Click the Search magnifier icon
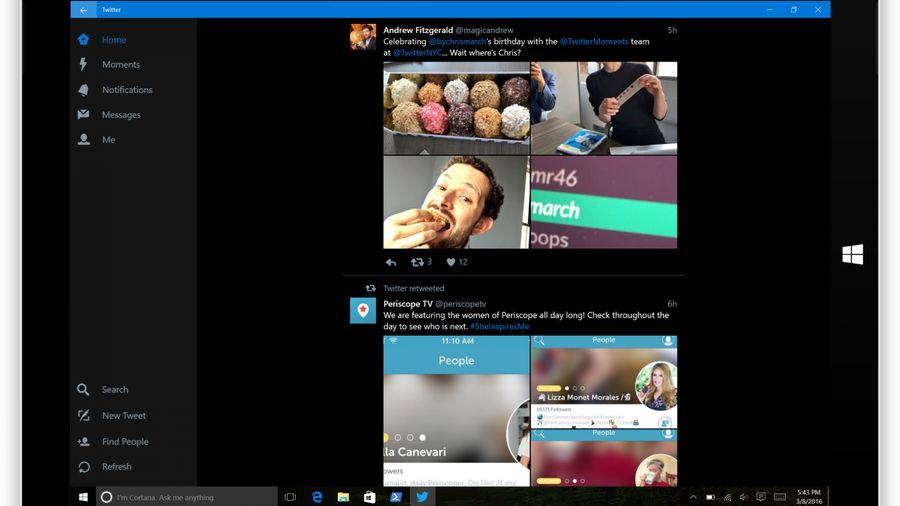This screenshot has height=506, width=900. click(83, 390)
